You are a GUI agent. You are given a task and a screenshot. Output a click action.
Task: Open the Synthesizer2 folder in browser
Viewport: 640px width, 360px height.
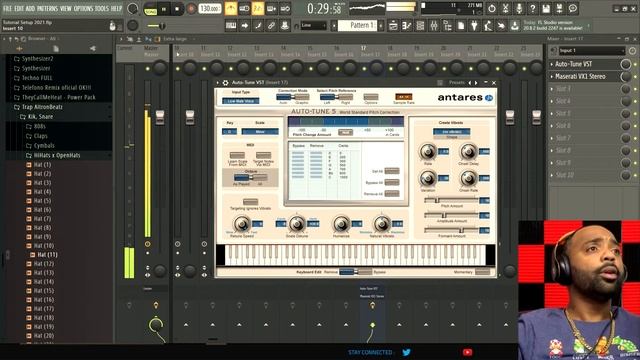pos(34,59)
